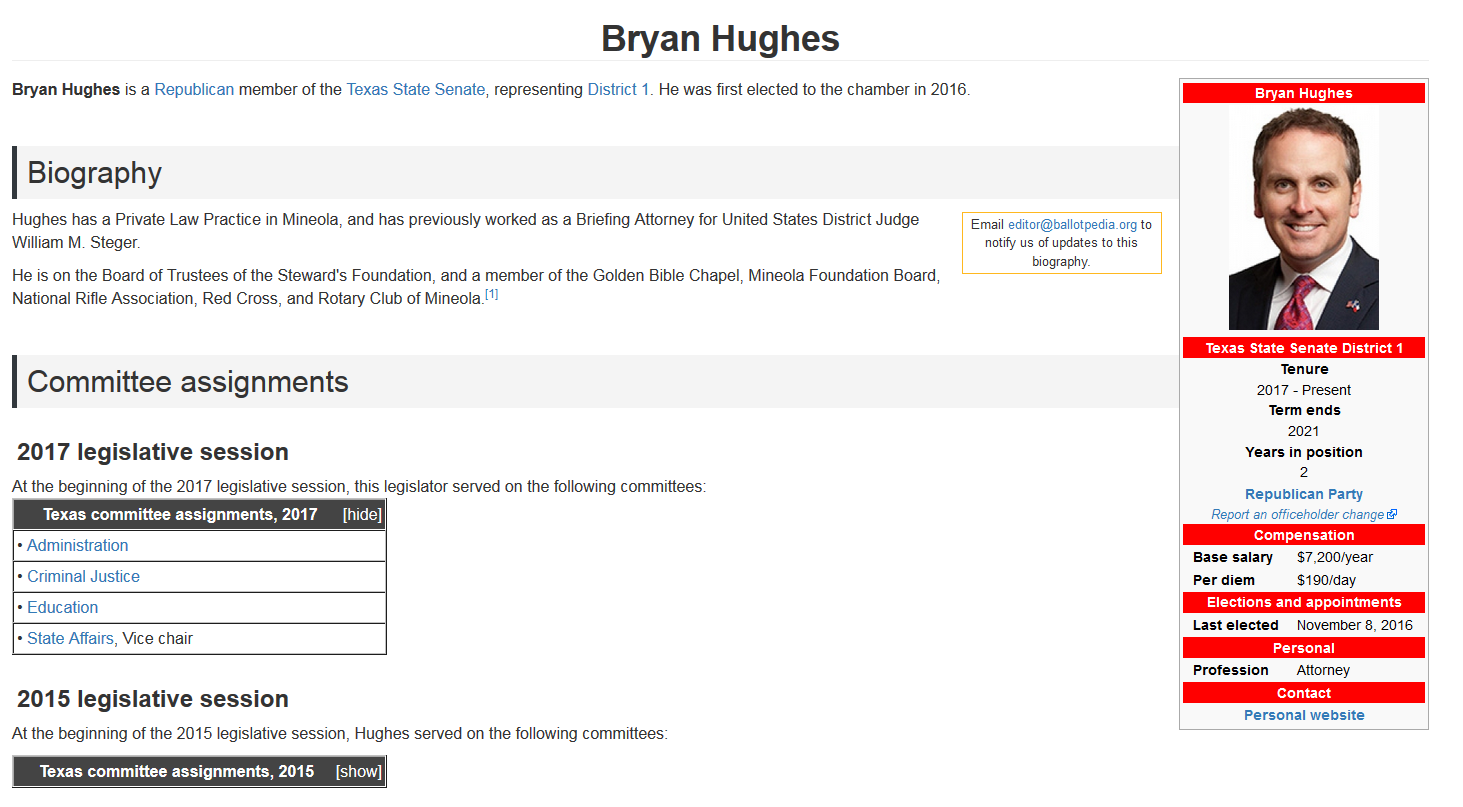Open the Education committee link
Viewport: 1463px width, 807px height.
pos(62,608)
